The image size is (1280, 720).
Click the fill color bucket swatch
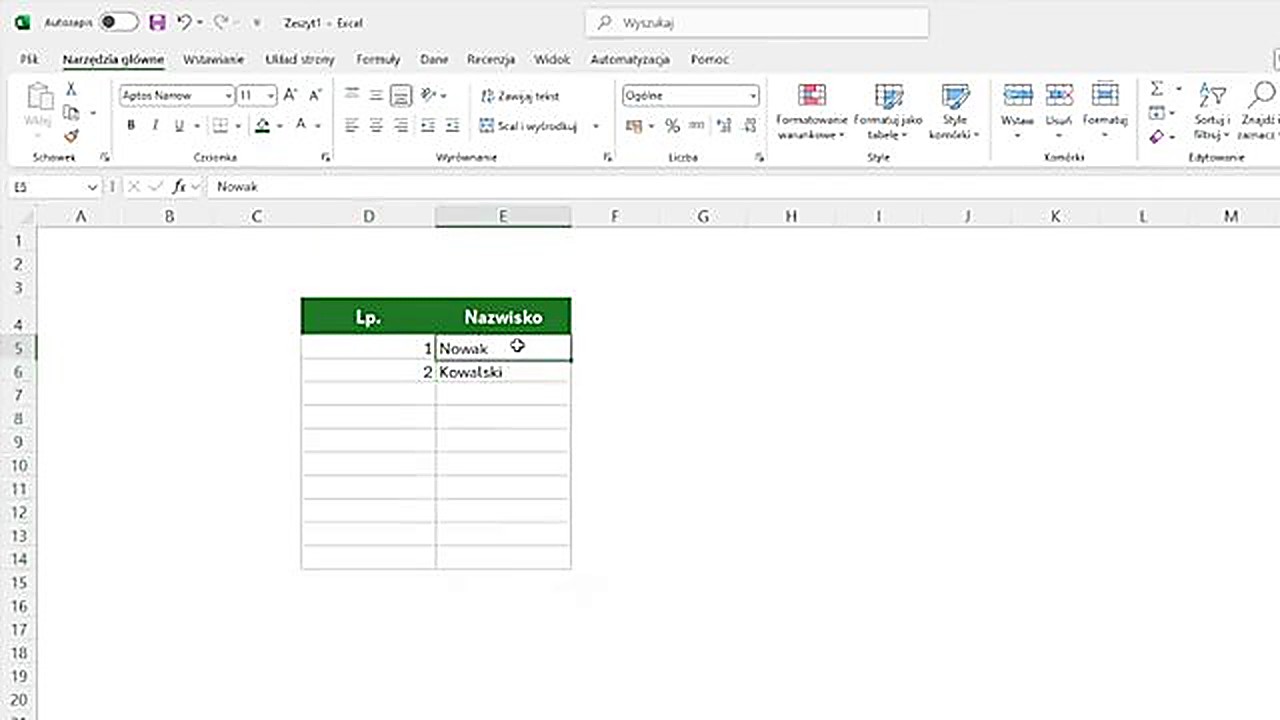tap(262, 126)
